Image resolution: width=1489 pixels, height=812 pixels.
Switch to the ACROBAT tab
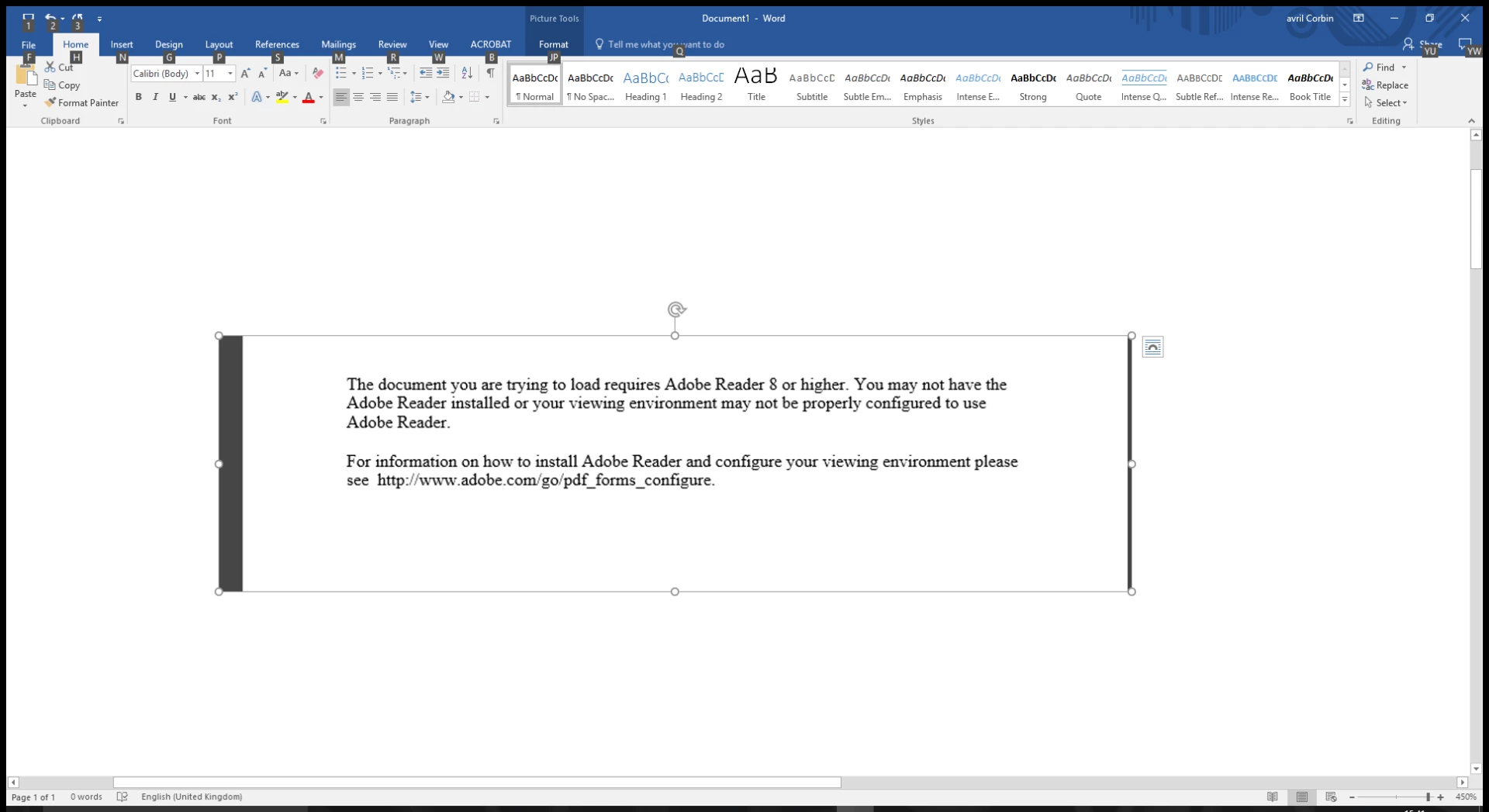click(x=491, y=44)
